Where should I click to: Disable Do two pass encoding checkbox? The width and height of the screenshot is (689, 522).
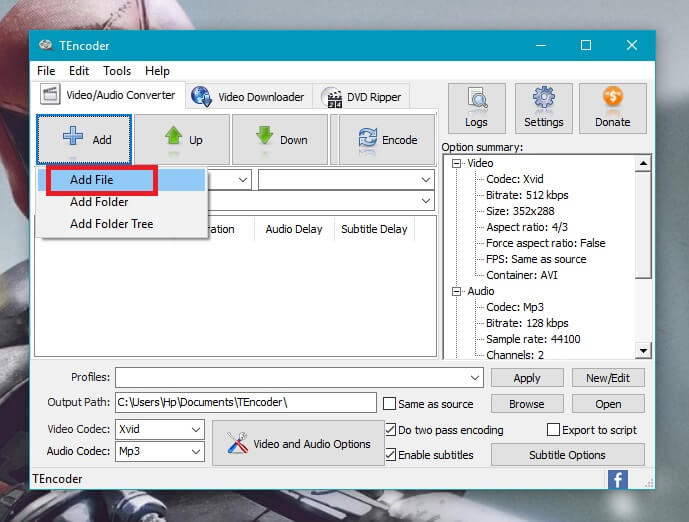click(x=390, y=429)
